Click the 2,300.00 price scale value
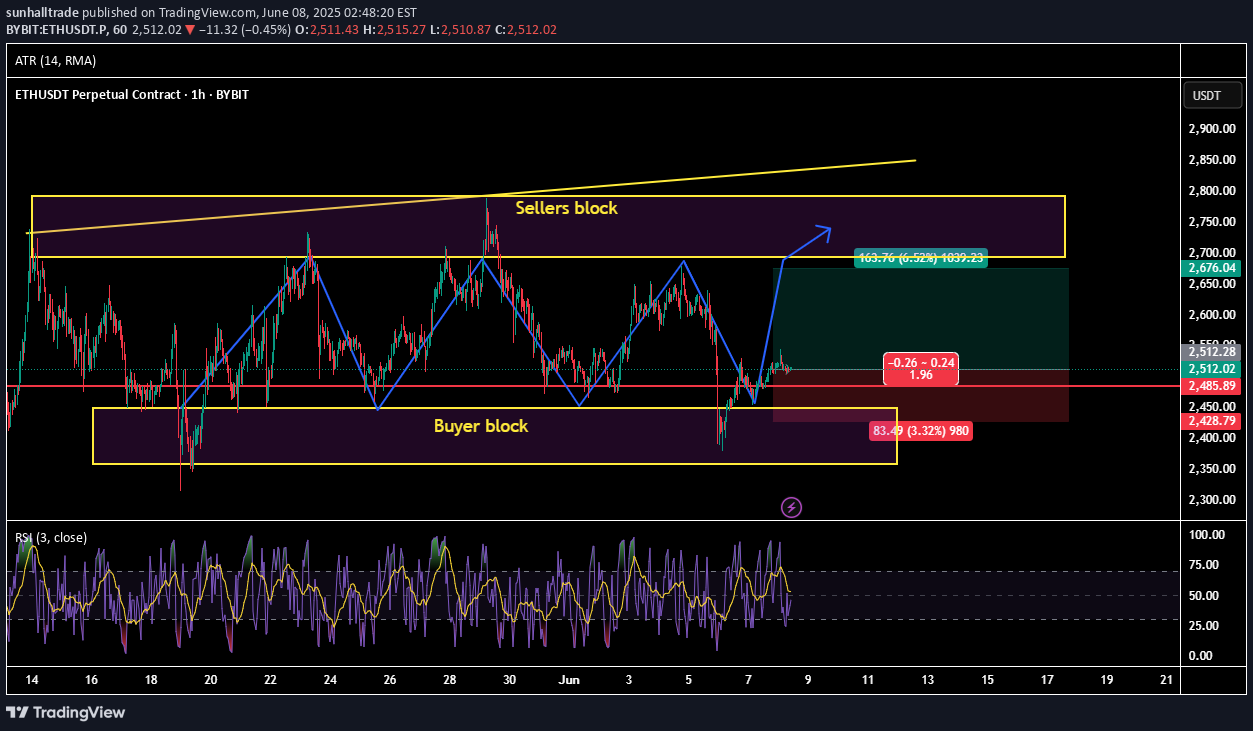 [x=1211, y=500]
